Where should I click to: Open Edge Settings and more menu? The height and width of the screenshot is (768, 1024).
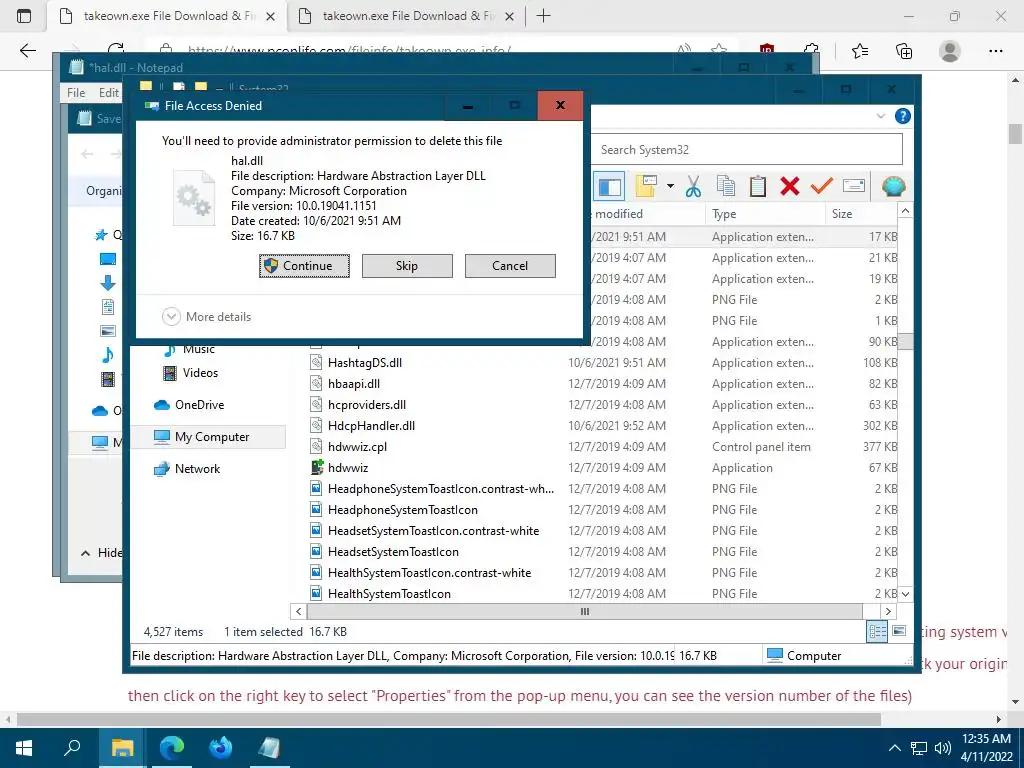pos(995,50)
